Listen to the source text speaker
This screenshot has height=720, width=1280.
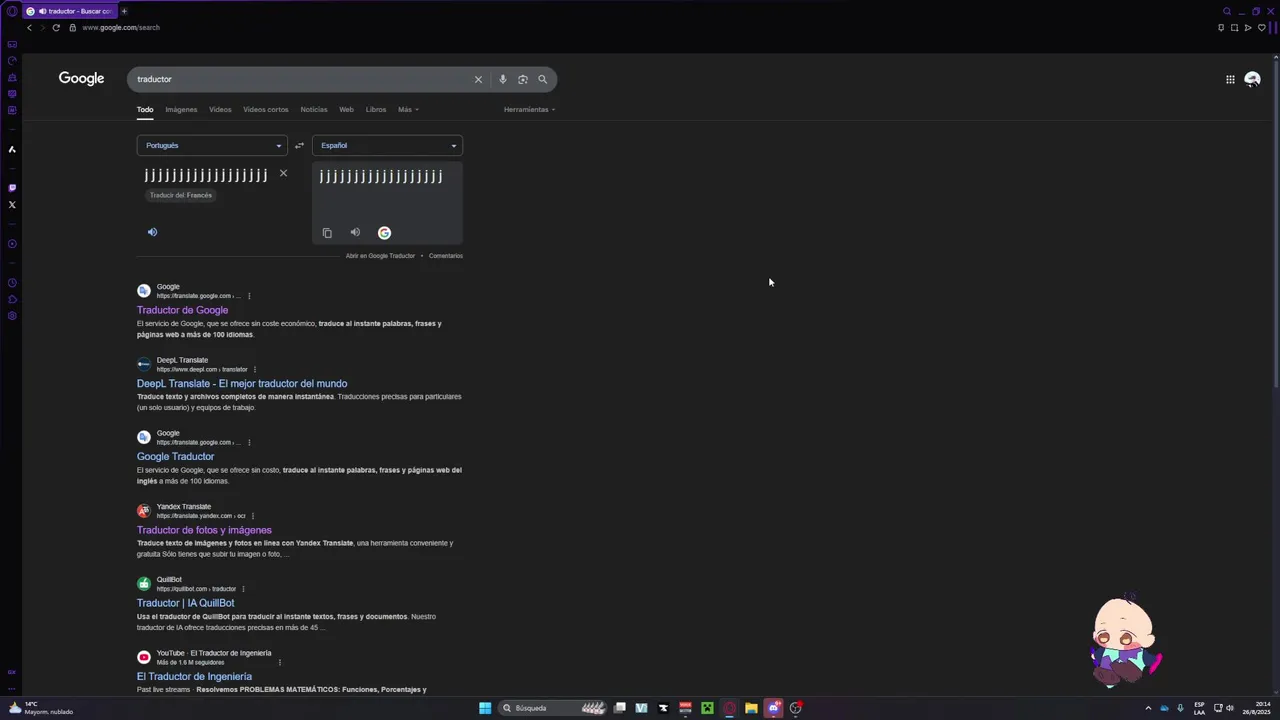(152, 232)
